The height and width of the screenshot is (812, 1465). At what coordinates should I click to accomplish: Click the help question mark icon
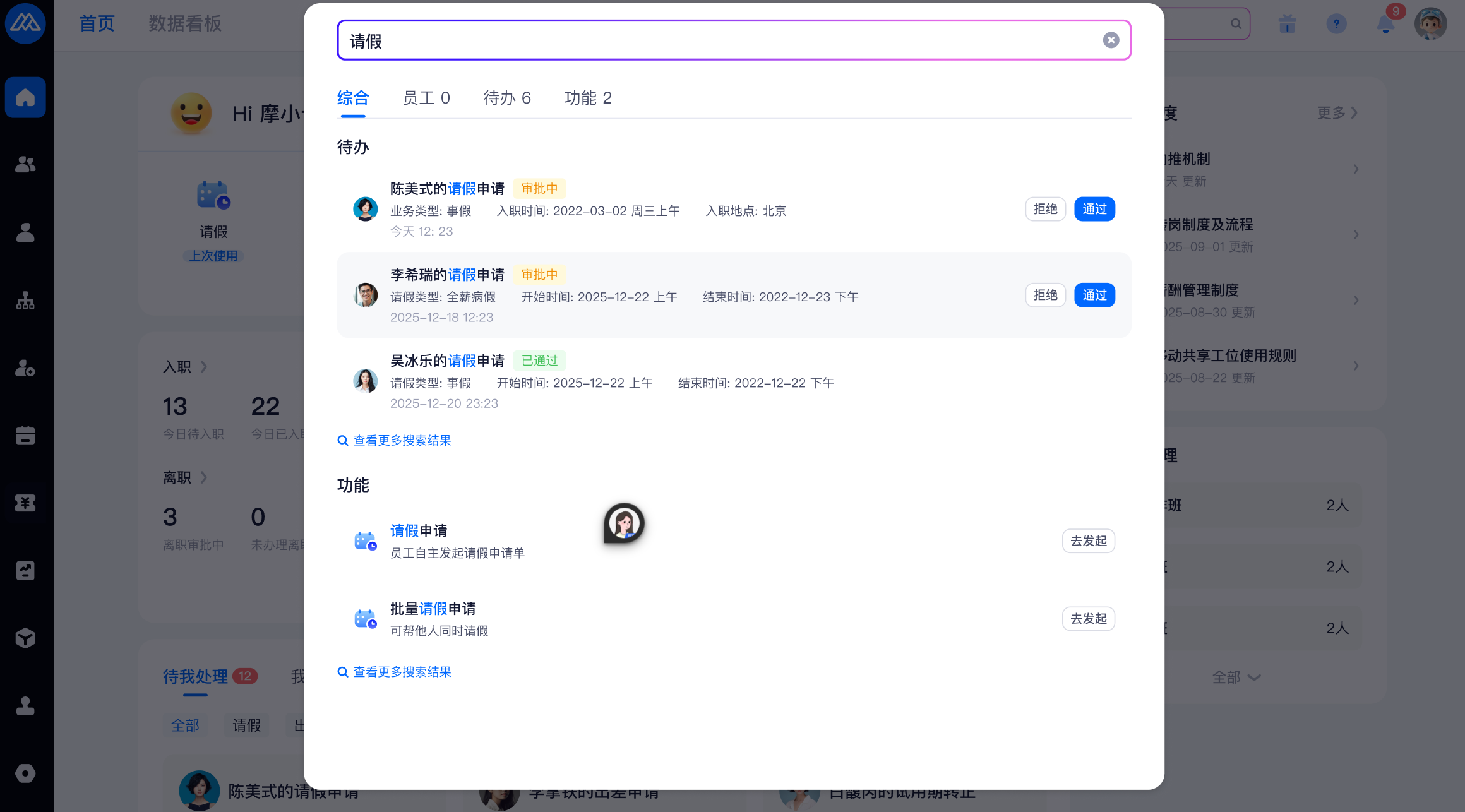1336,25
